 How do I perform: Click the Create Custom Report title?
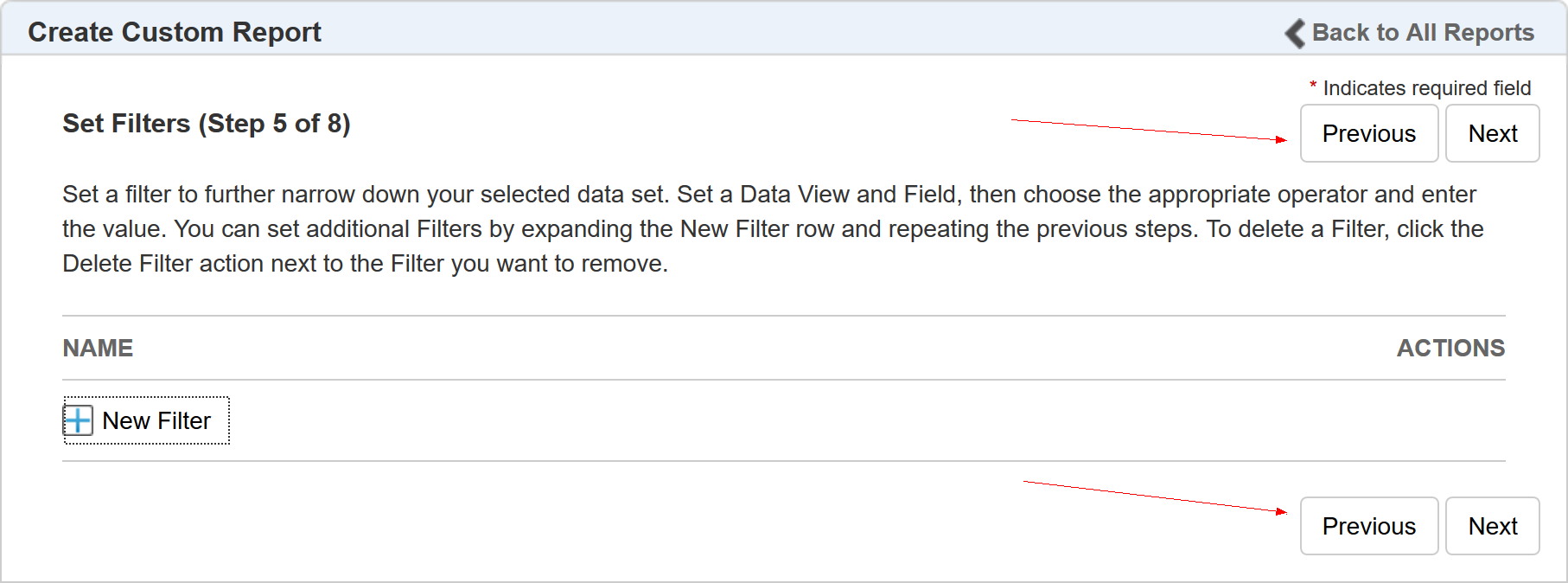pos(175,32)
